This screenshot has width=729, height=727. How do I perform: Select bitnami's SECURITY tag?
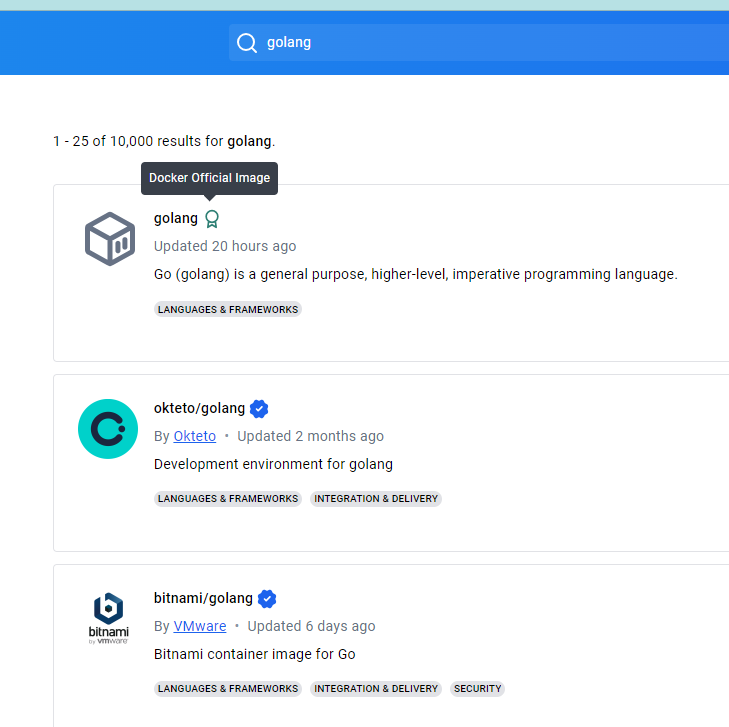(x=477, y=689)
